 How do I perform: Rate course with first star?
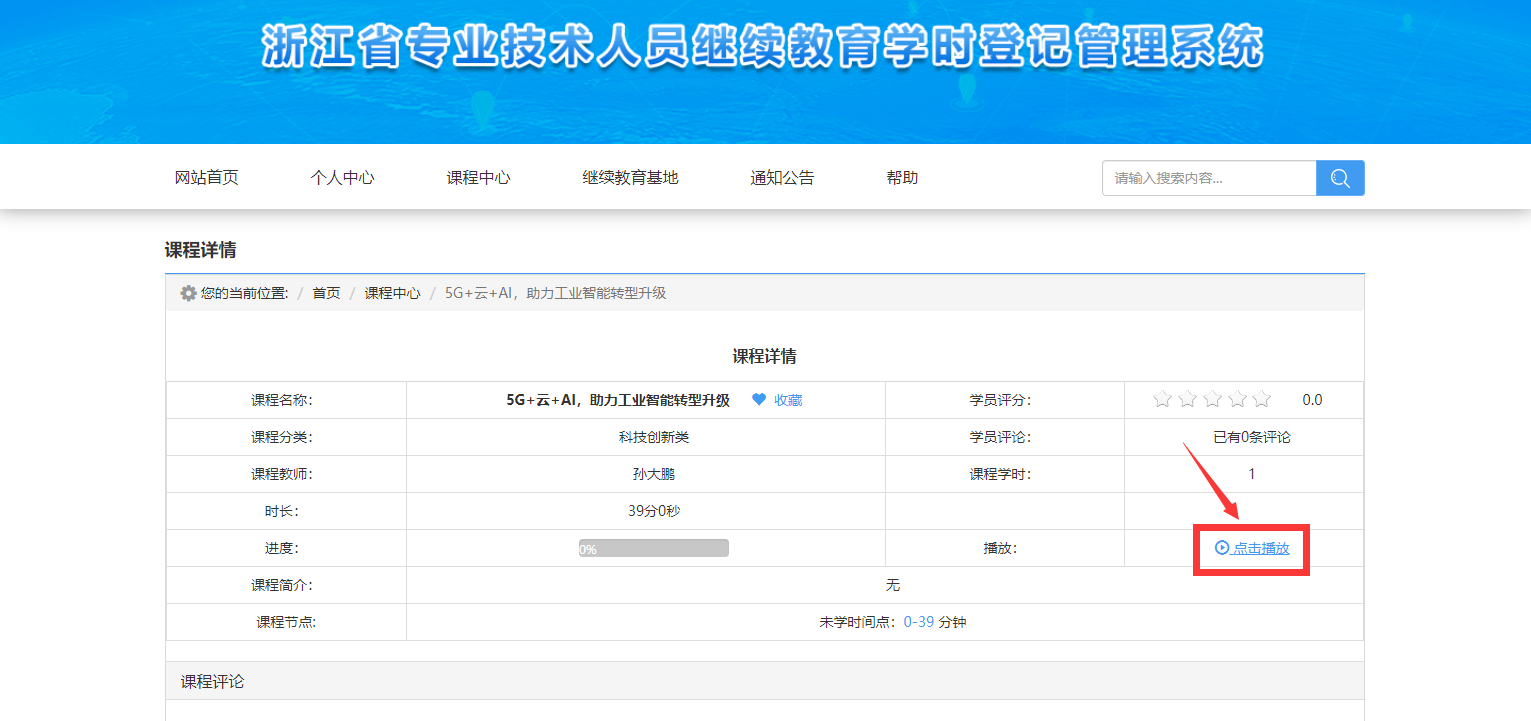[x=1162, y=400]
